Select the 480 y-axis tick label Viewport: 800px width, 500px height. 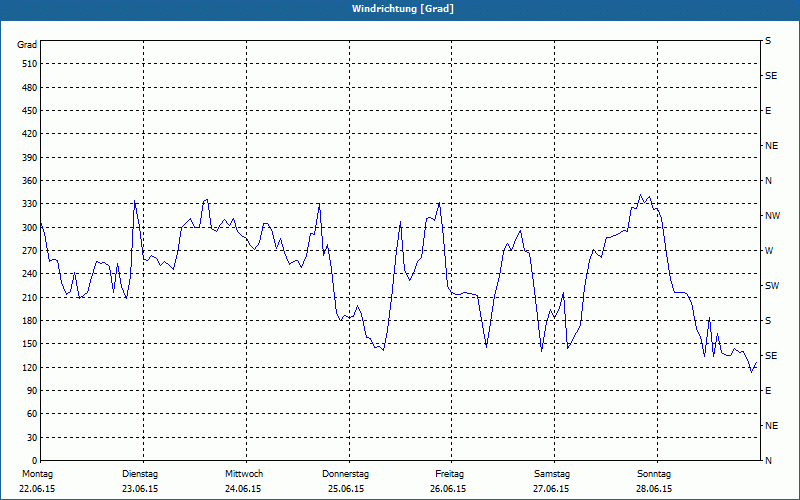[29, 88]
